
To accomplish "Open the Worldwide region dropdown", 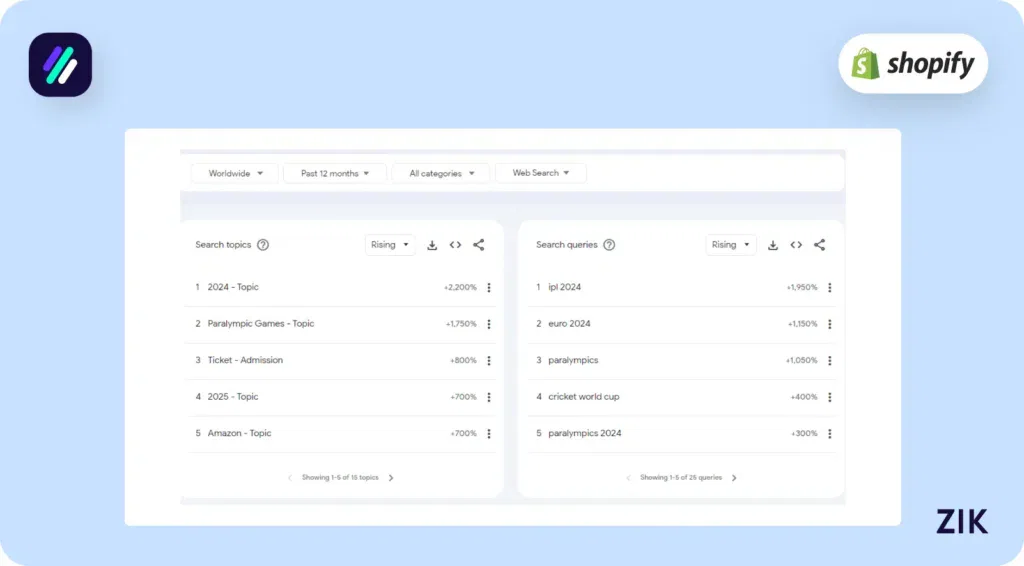I will click(235, 173).
